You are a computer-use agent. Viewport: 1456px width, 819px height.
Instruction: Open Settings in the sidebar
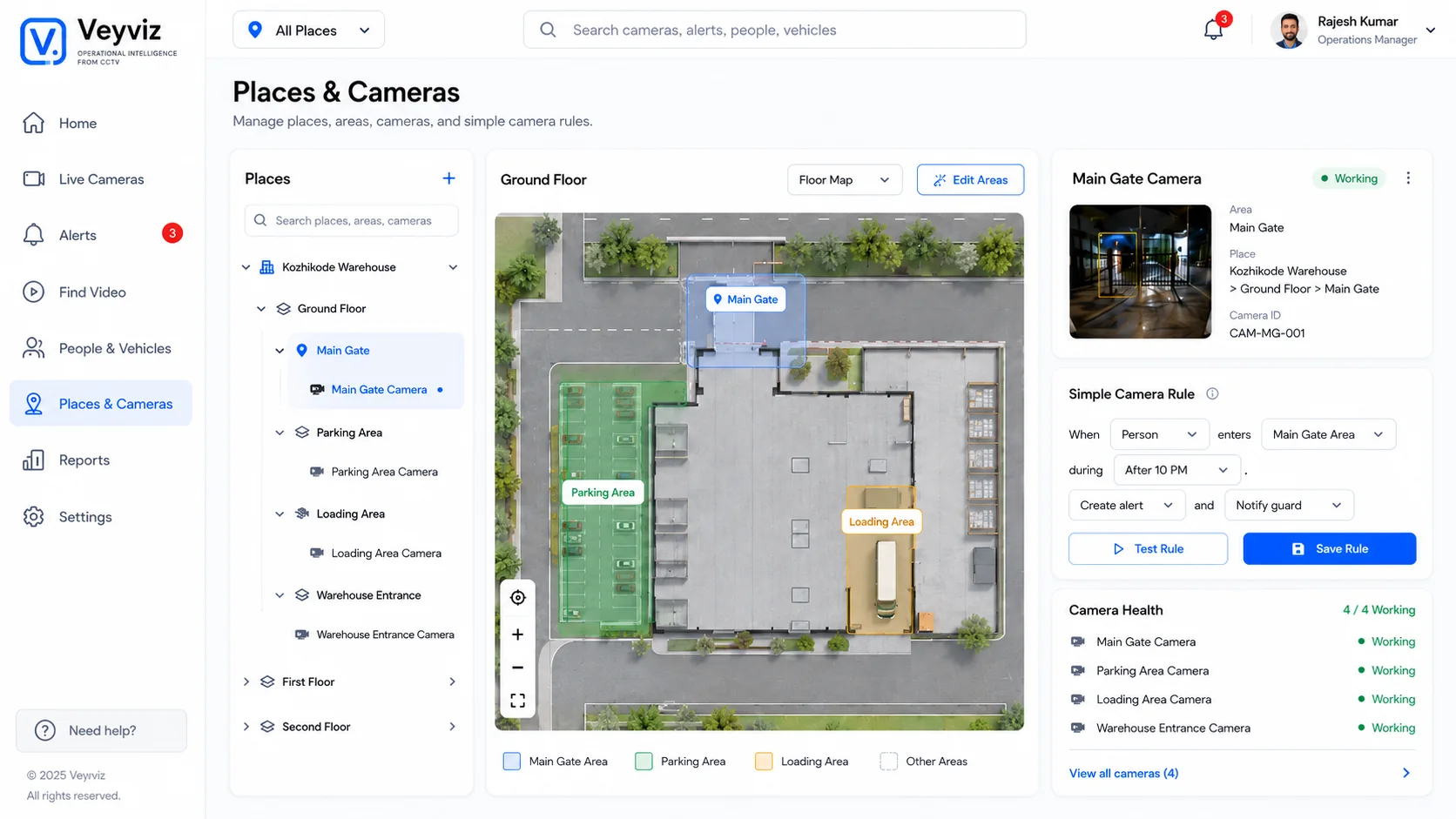click(101, 517)
